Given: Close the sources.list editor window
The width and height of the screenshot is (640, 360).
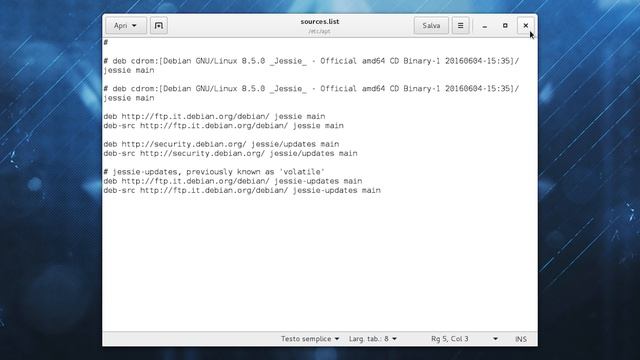Looking at the screenshot, I should [x=526, y=26].
